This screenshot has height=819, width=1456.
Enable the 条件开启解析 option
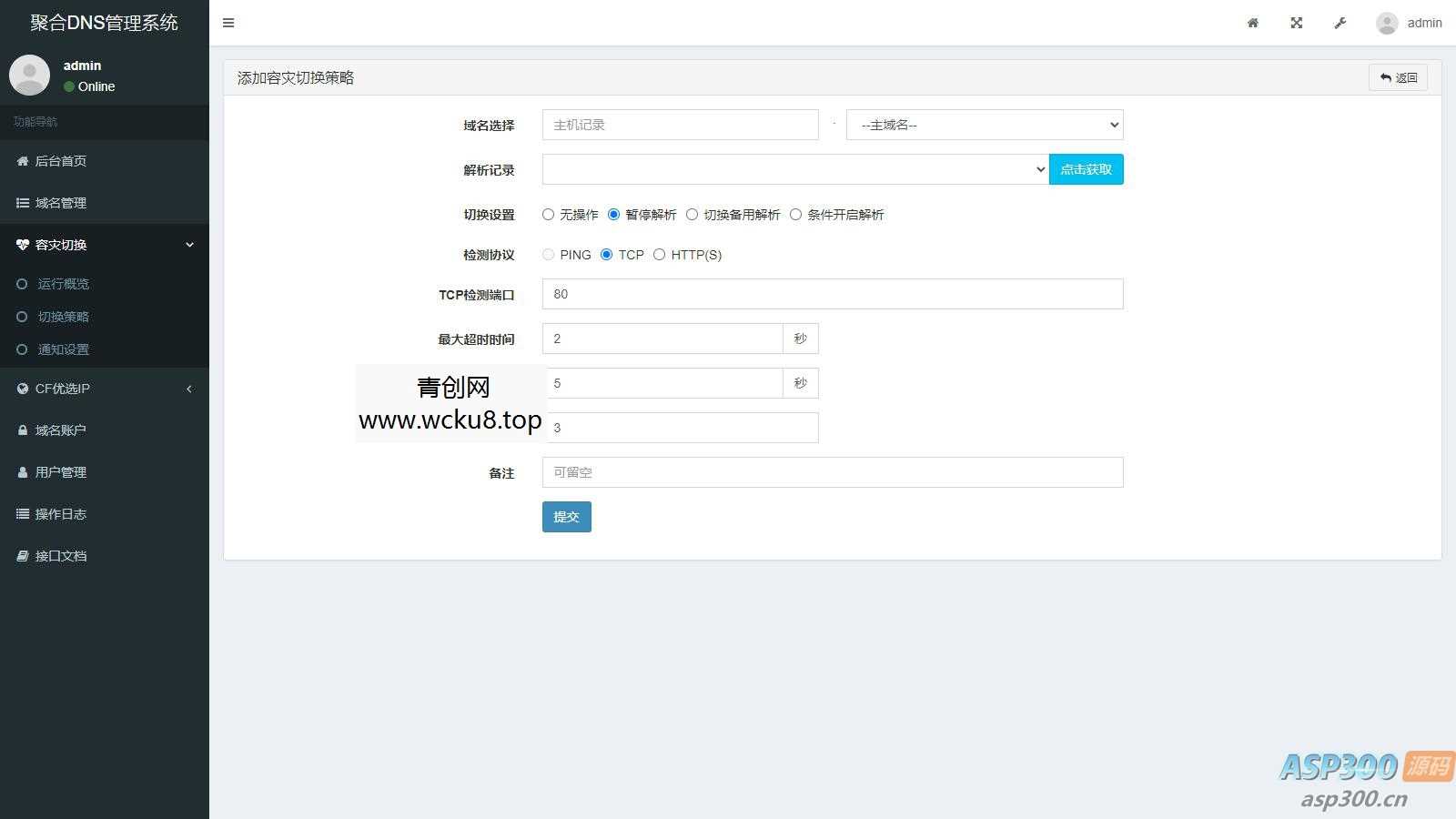coord(796,214)
